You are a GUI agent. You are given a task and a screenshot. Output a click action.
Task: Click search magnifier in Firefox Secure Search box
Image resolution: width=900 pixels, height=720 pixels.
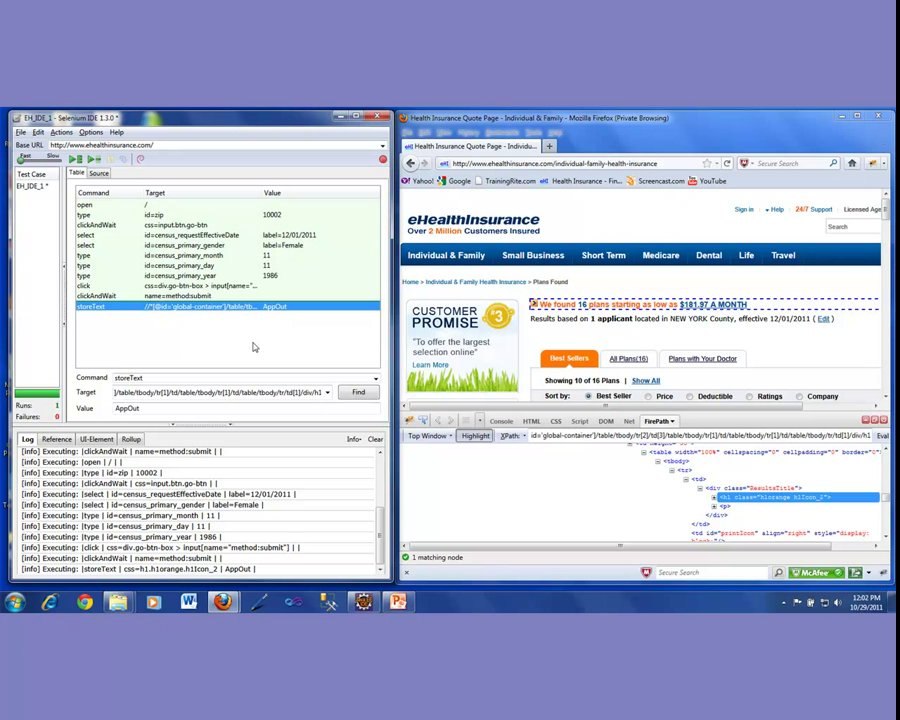(833, 163)
